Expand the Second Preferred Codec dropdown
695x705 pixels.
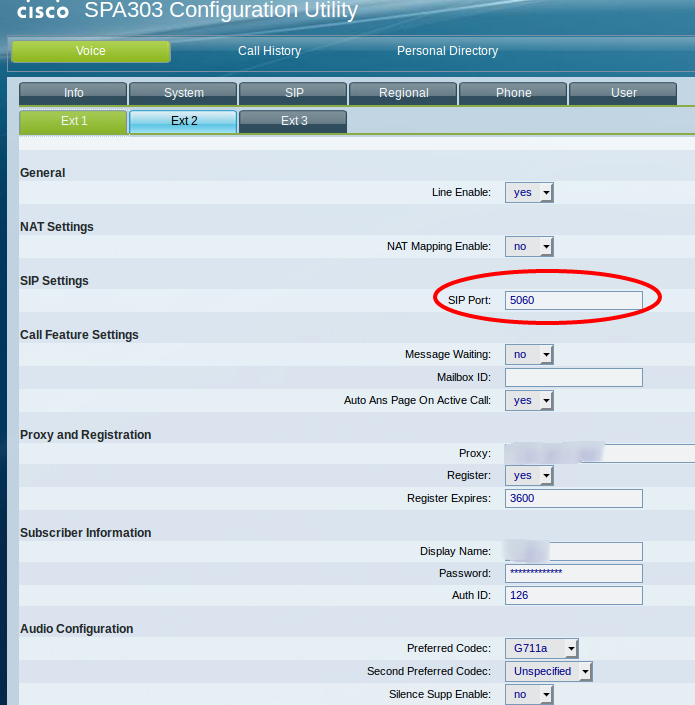coord(548,671)
